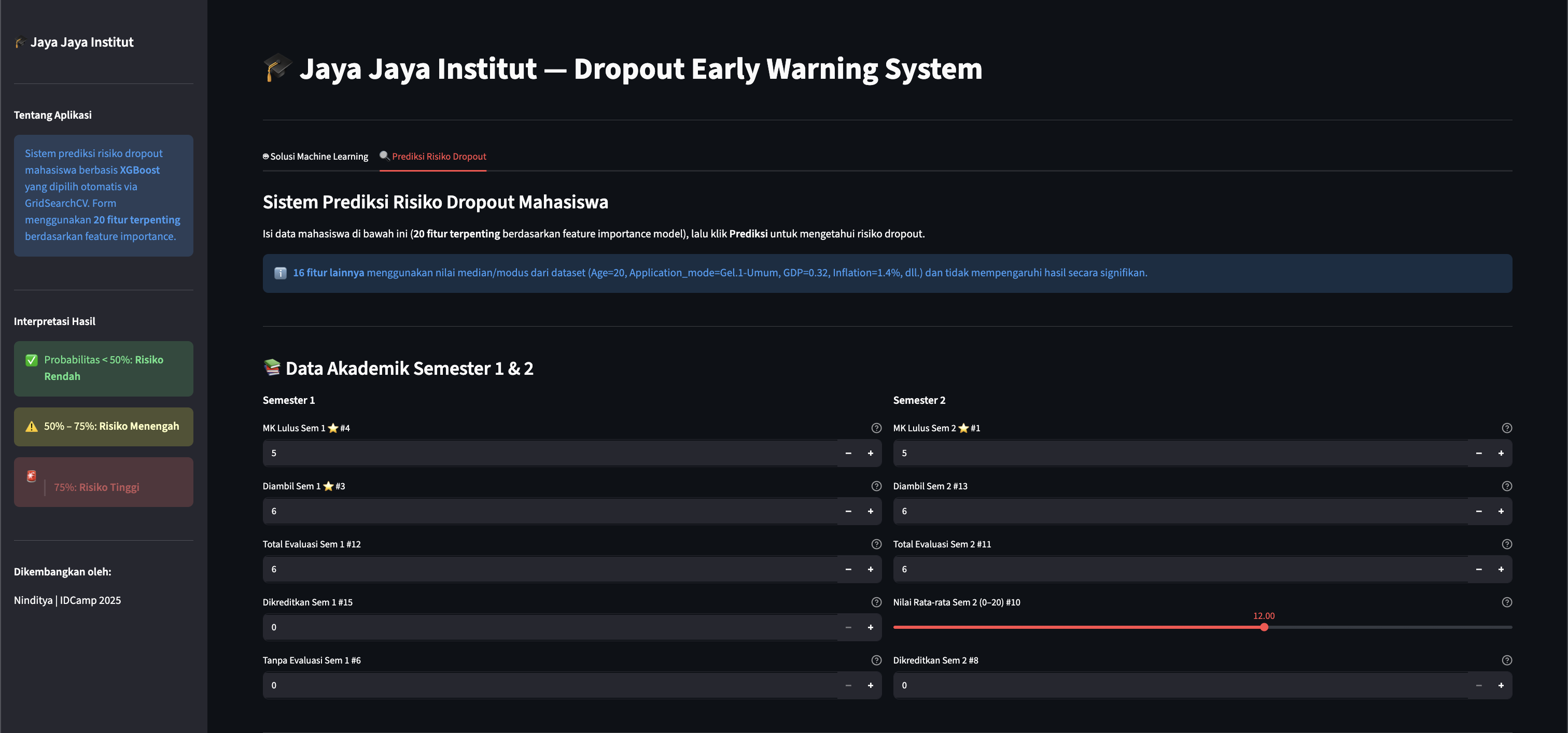Show help for Nilai Rata-rata Sem 2
The width and height of the screenshot is (1568, 733).
1506,602
